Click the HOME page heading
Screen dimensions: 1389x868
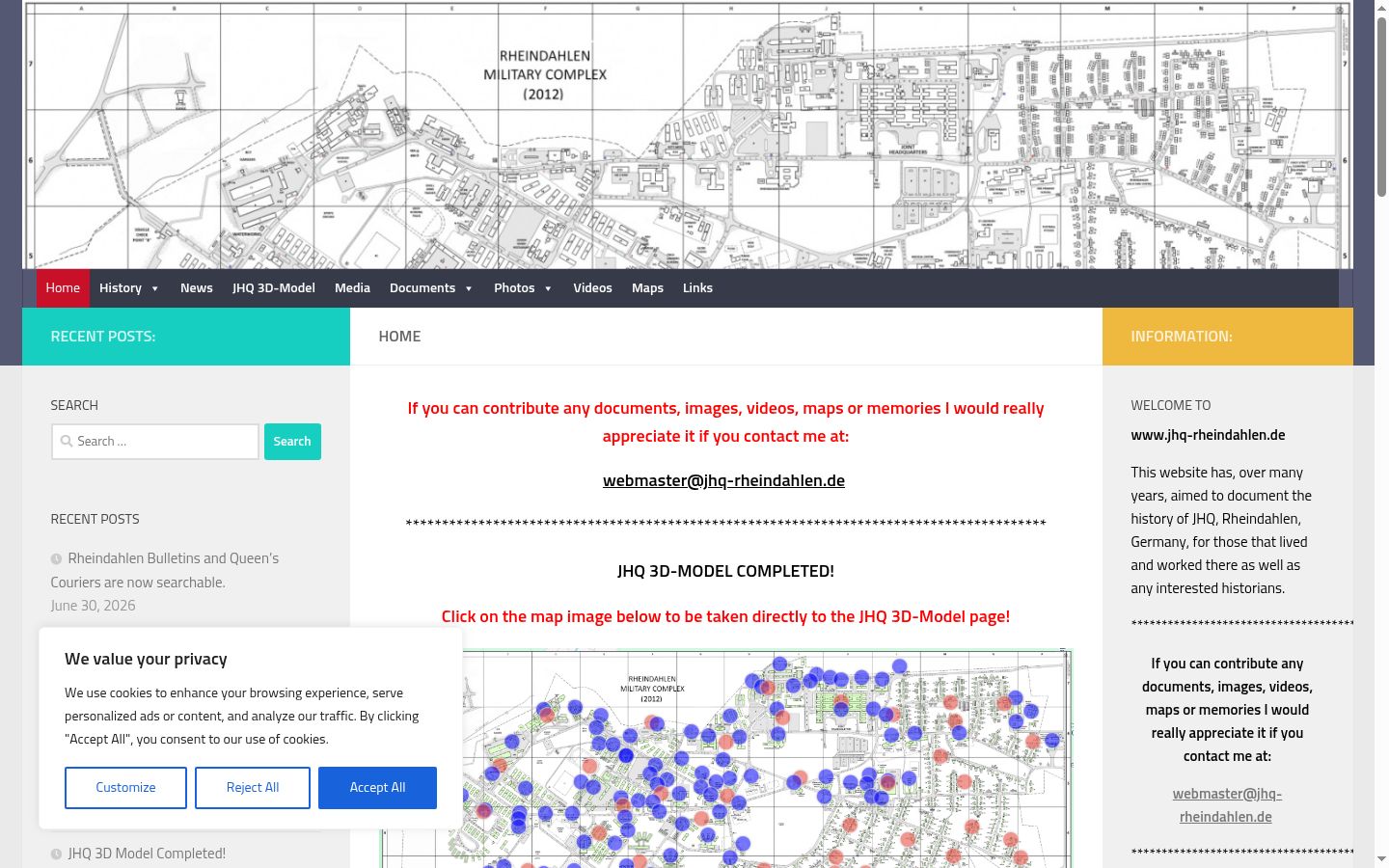399,337
